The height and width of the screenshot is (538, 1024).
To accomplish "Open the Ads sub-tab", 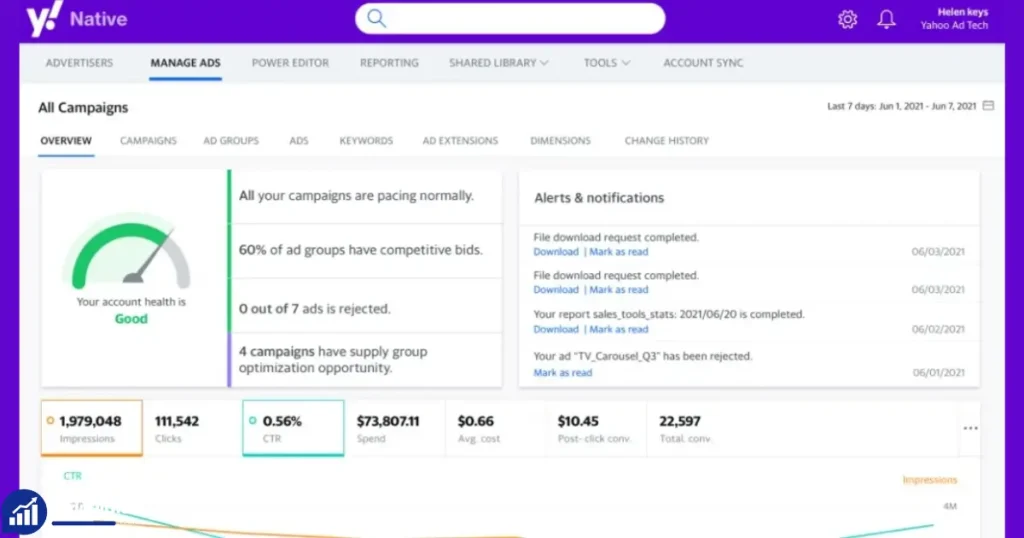I will click(298, 140).
